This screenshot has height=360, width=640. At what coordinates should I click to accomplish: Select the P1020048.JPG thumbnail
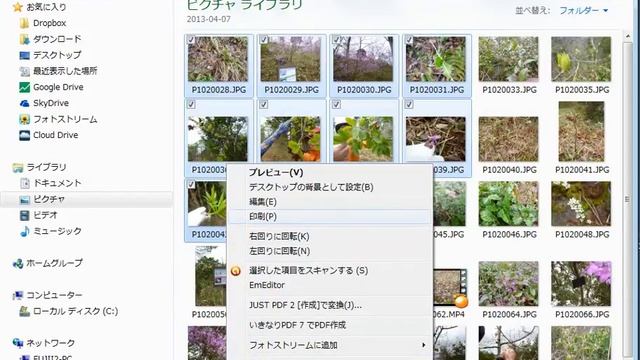[x=581, y=204]
